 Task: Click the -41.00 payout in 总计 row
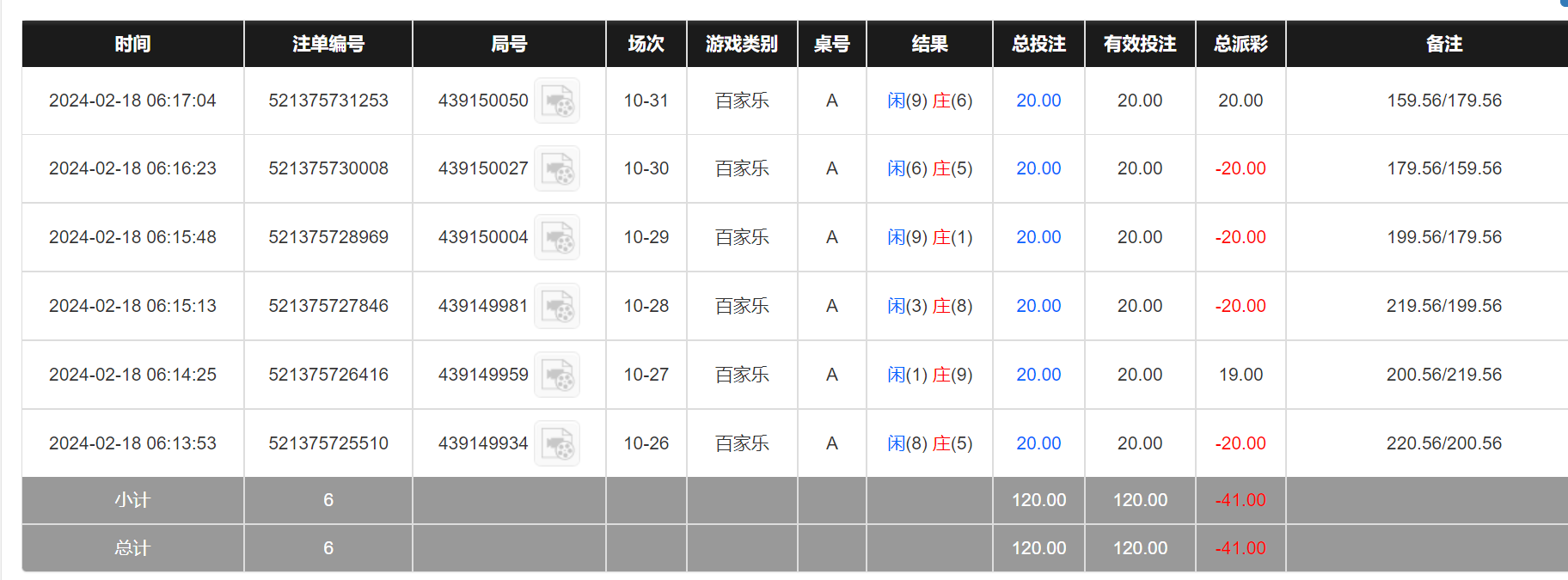click(1240, 548)
